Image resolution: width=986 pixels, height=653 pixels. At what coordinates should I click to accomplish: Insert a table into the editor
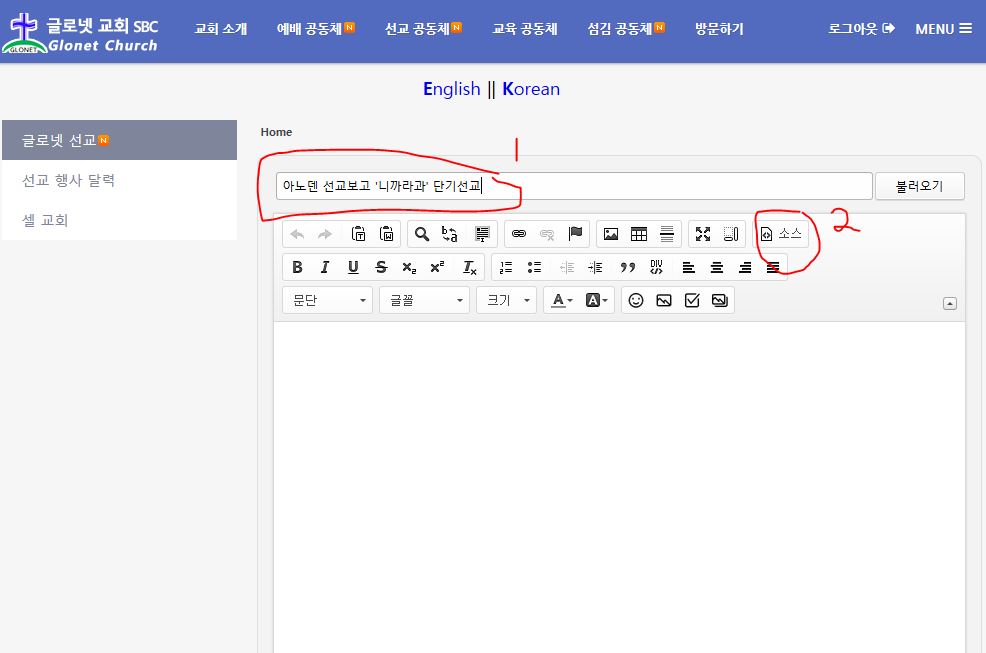pyautogui.click(x=639, y=234)
